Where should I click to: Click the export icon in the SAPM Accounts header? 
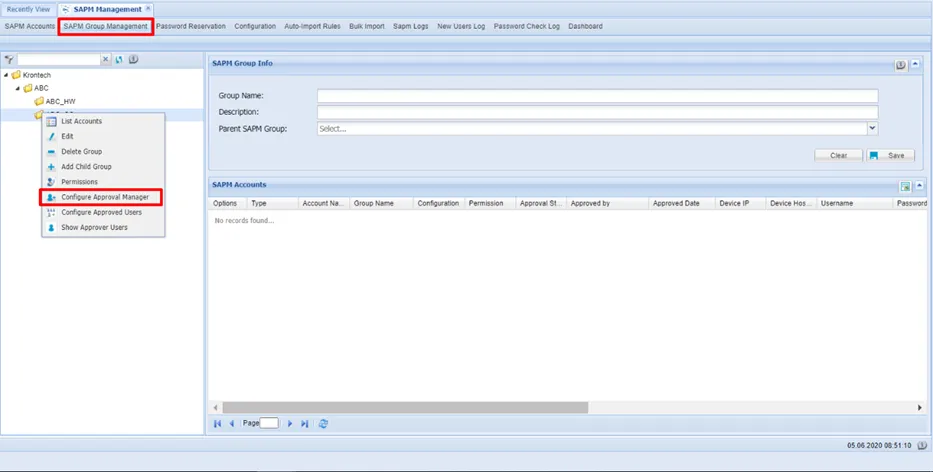[905, 187]
